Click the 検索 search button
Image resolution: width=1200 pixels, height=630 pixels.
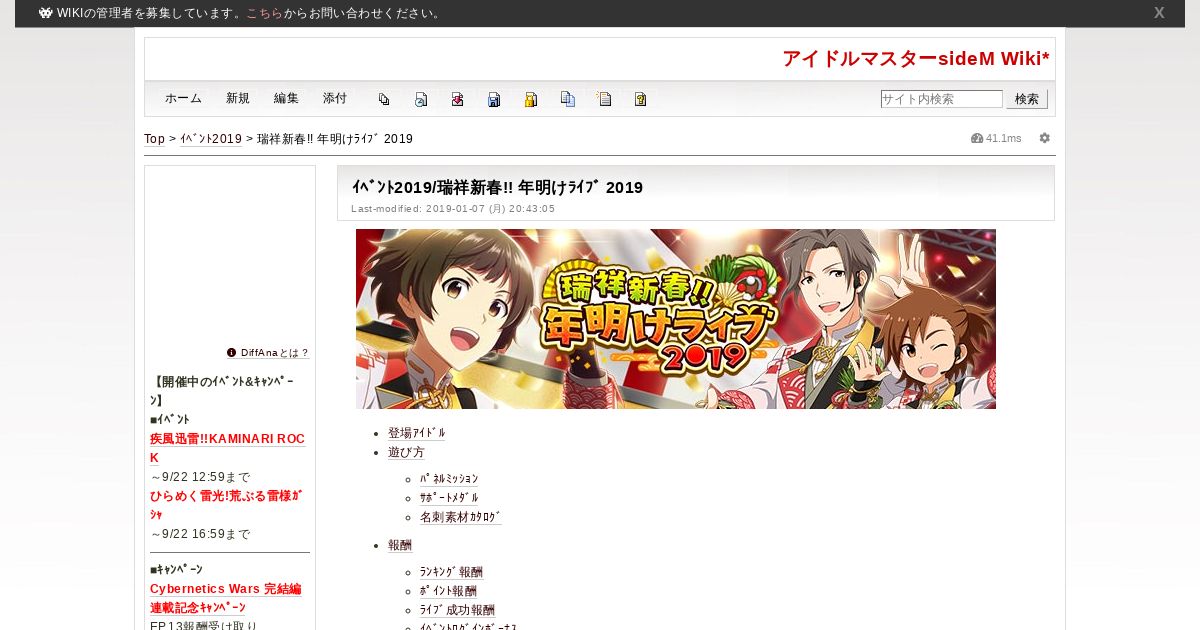pyautogui.click(x=1027, y=99)
